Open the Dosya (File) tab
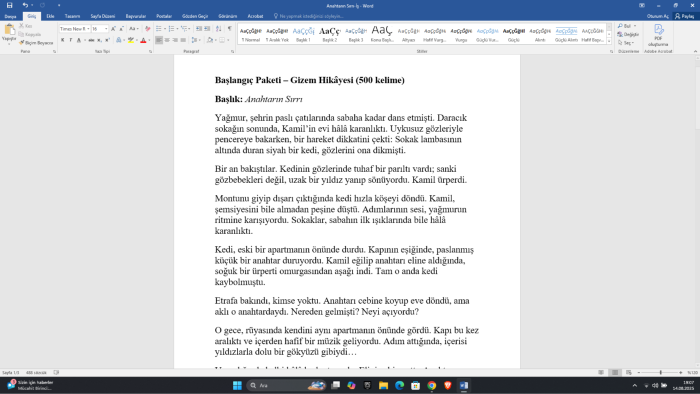The width and height of the screenshot is (700, 394). coord(10,16)
